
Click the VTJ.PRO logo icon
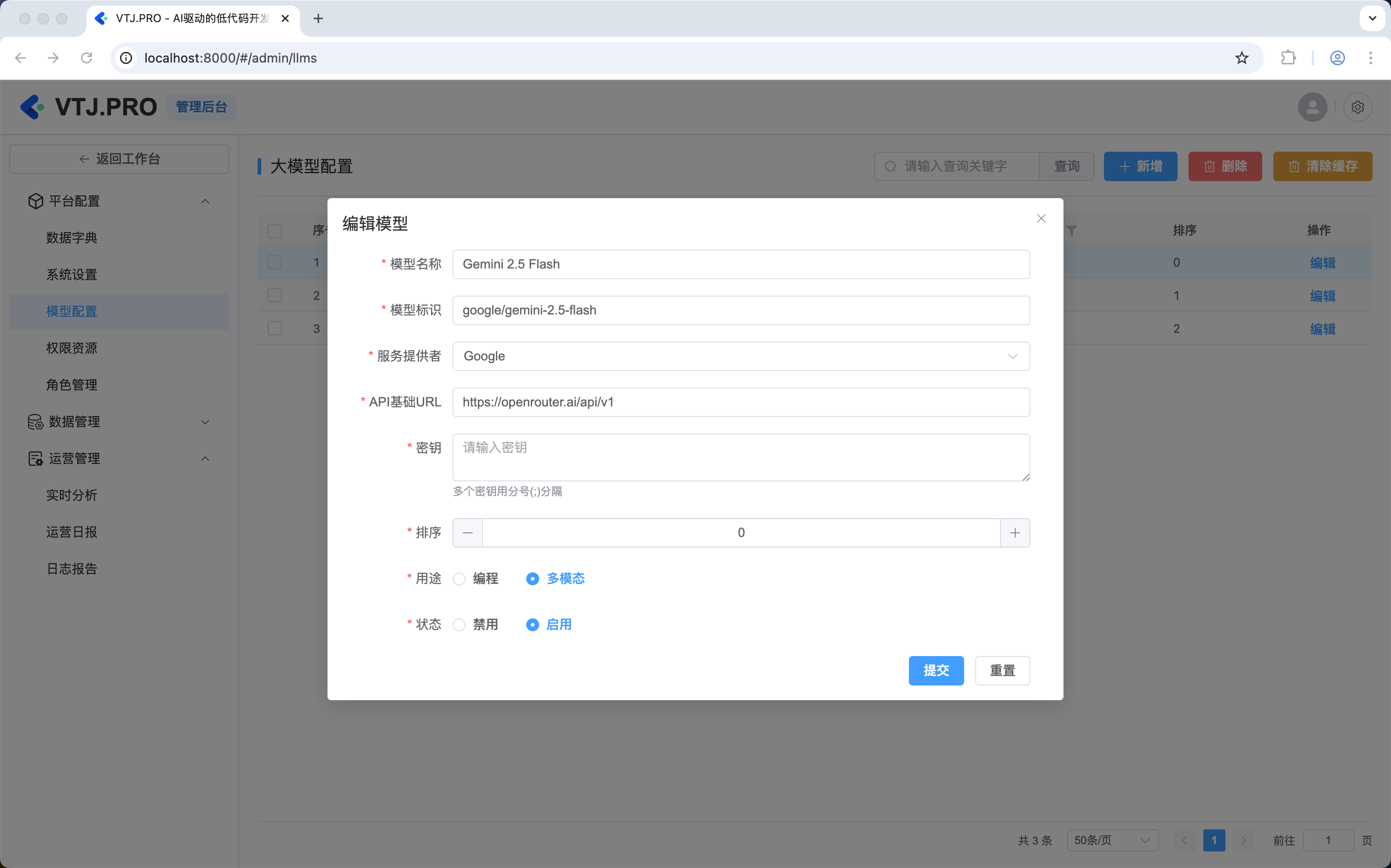pos(32,108)
